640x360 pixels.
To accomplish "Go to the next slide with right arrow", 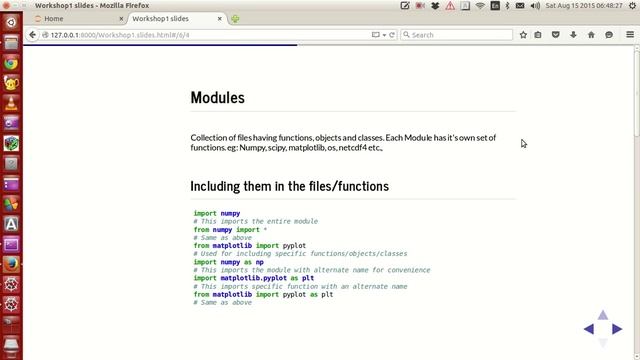I will pos(617,329).
